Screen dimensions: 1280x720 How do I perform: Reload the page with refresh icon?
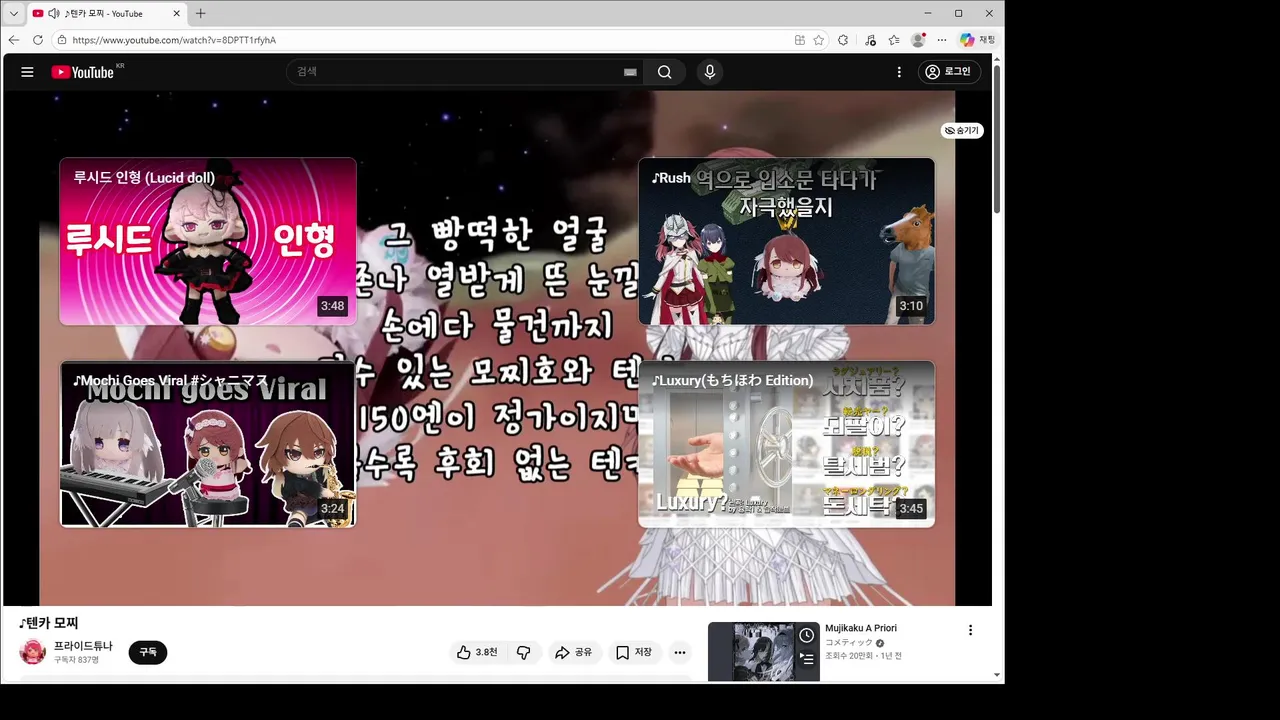38,40
